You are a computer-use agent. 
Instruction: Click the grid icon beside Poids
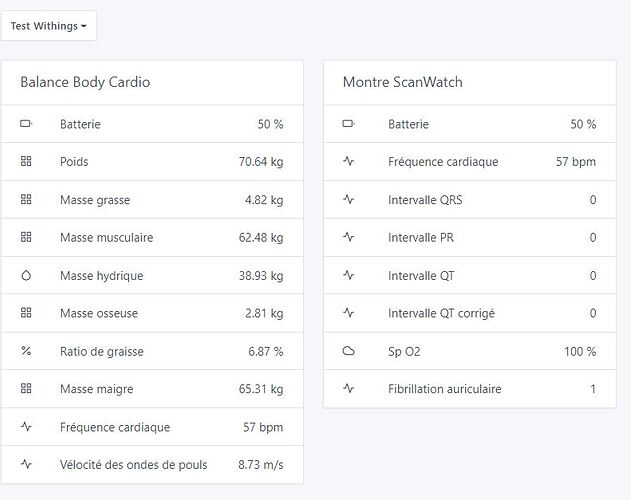[x=26, y=162]
